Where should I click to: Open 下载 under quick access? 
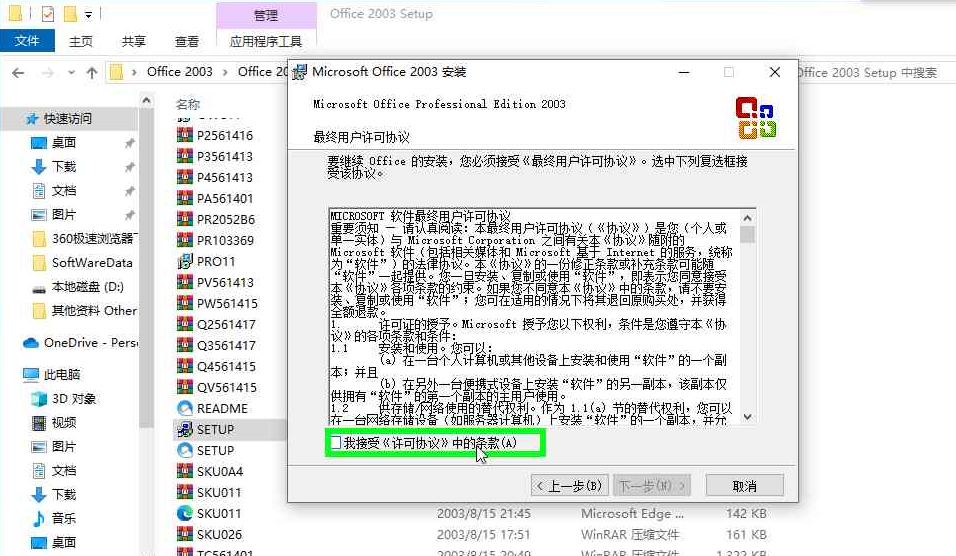tap(63, 166)
